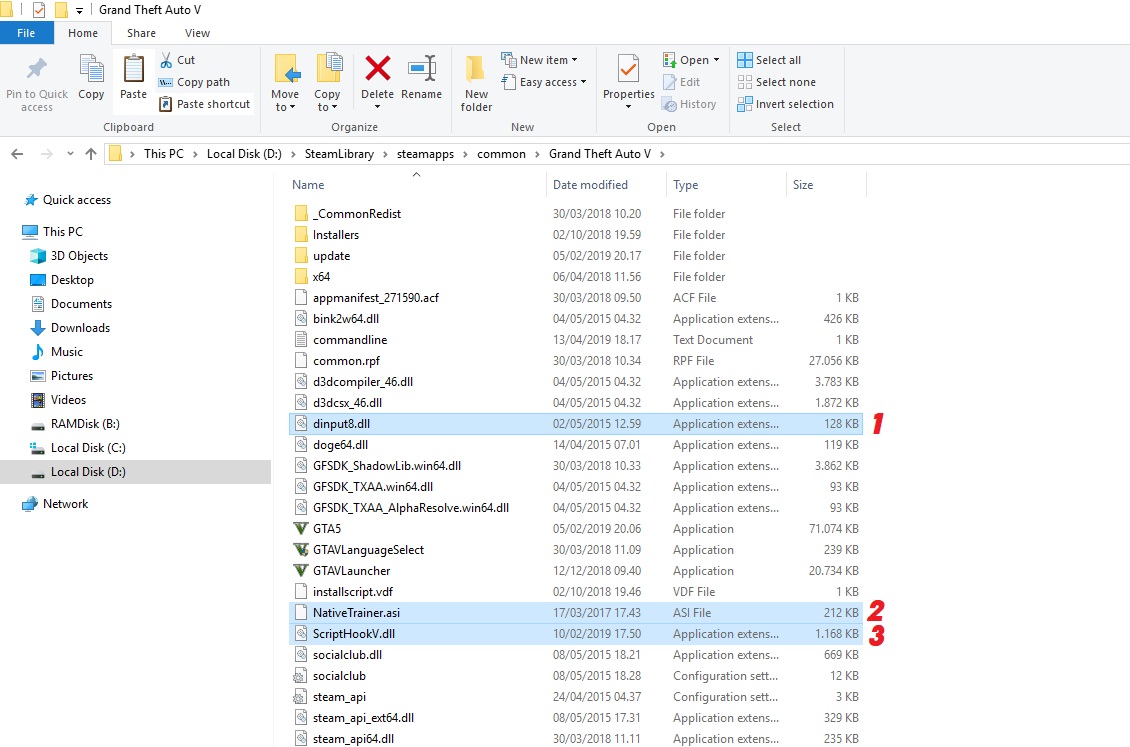Sort by the Size column
The height and width of the screenshot is (747, 1130).
click(x=803, y=185)
